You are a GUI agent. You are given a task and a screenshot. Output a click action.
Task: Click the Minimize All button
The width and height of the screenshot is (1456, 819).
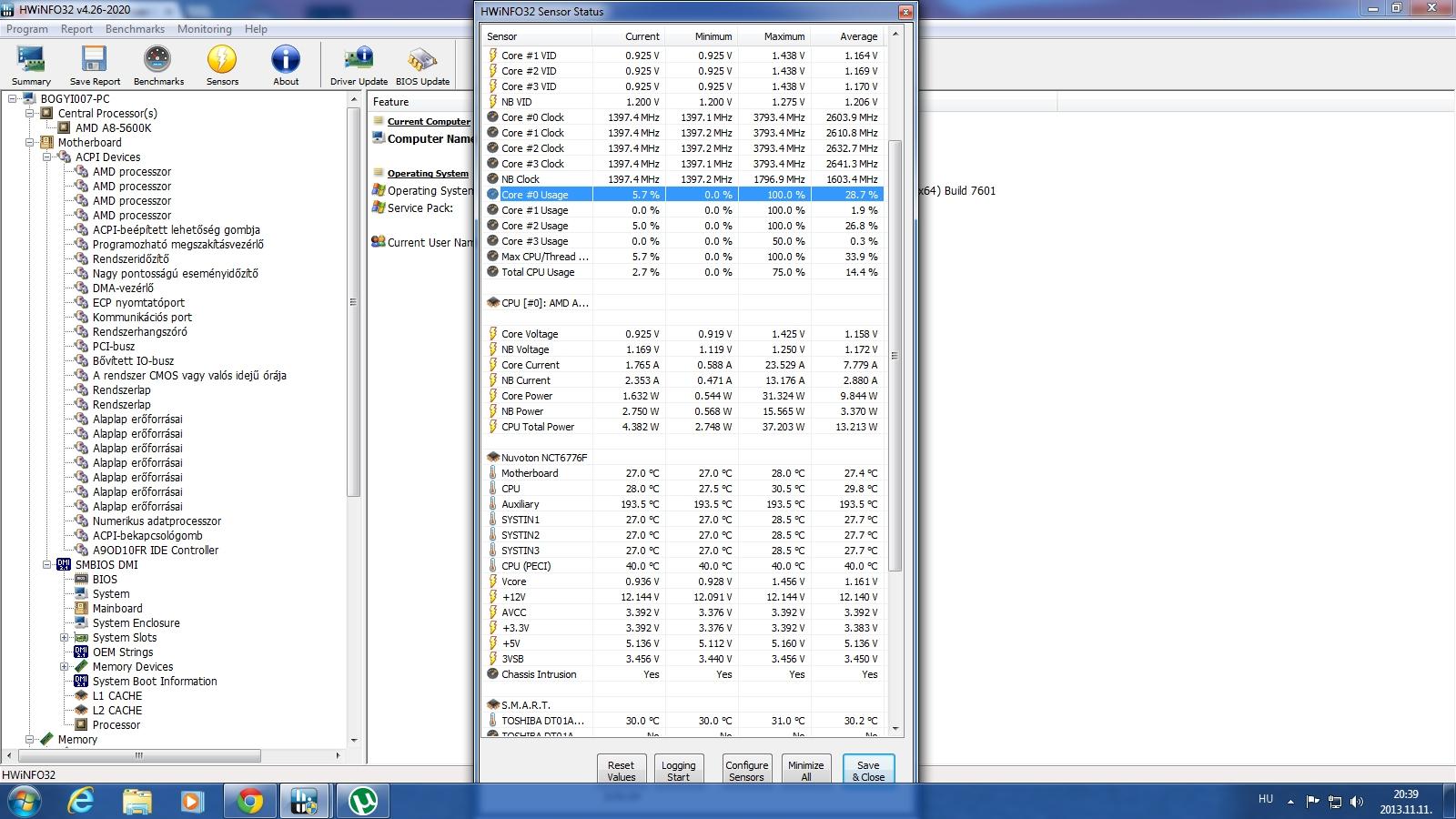806,770
